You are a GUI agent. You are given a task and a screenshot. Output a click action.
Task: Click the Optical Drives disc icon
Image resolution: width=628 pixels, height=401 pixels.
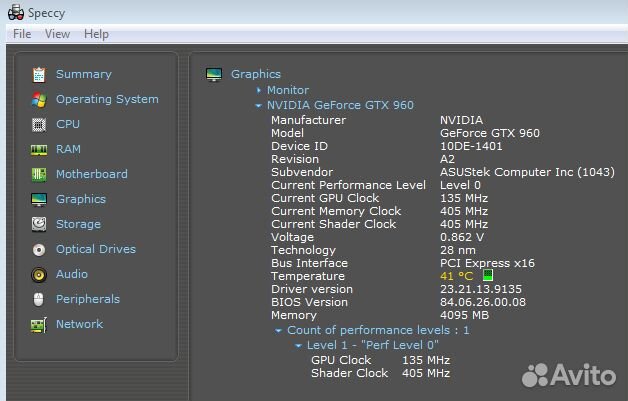tap(39, 250)
